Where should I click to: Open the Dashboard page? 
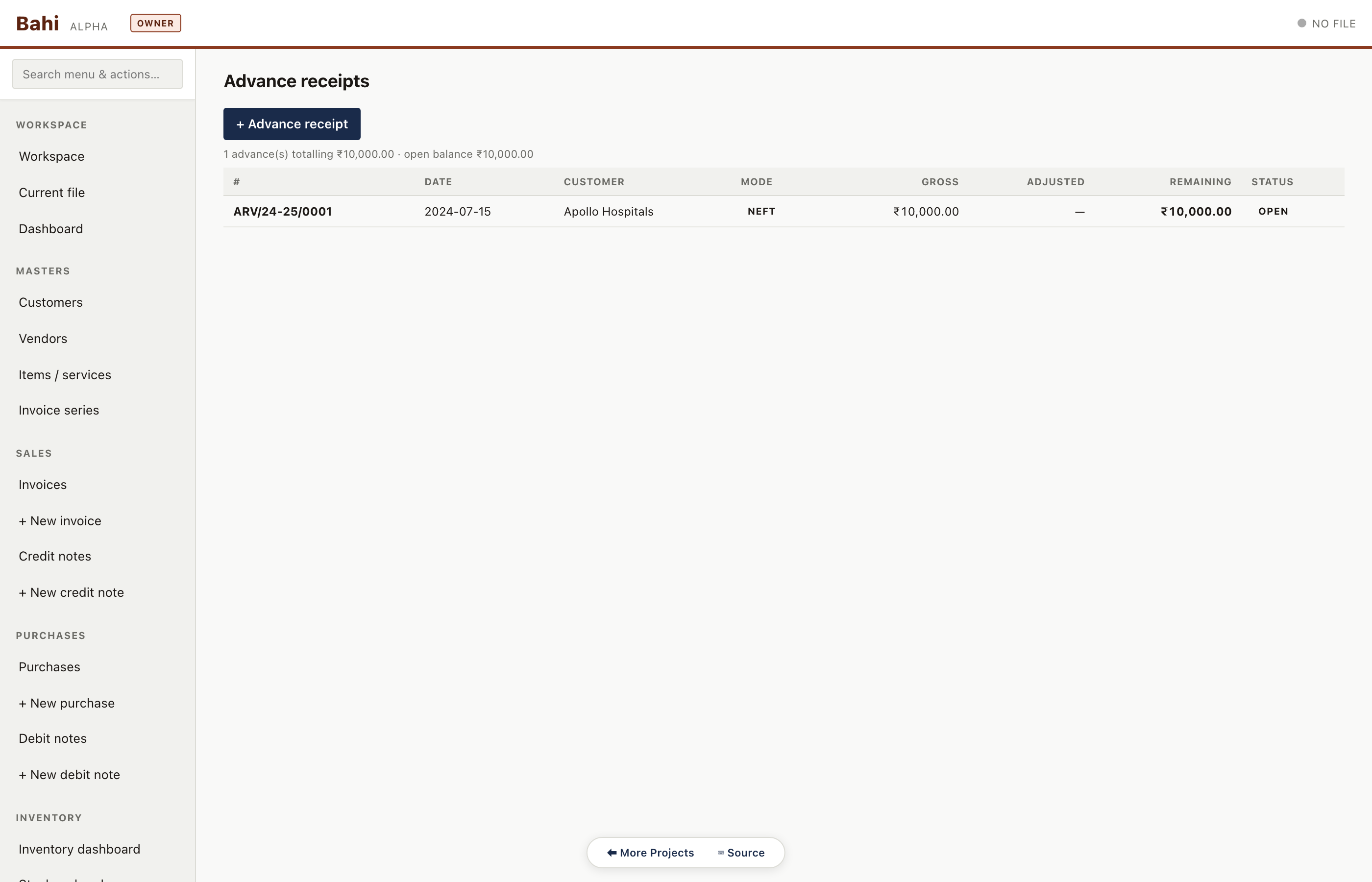tap(50, 229)
